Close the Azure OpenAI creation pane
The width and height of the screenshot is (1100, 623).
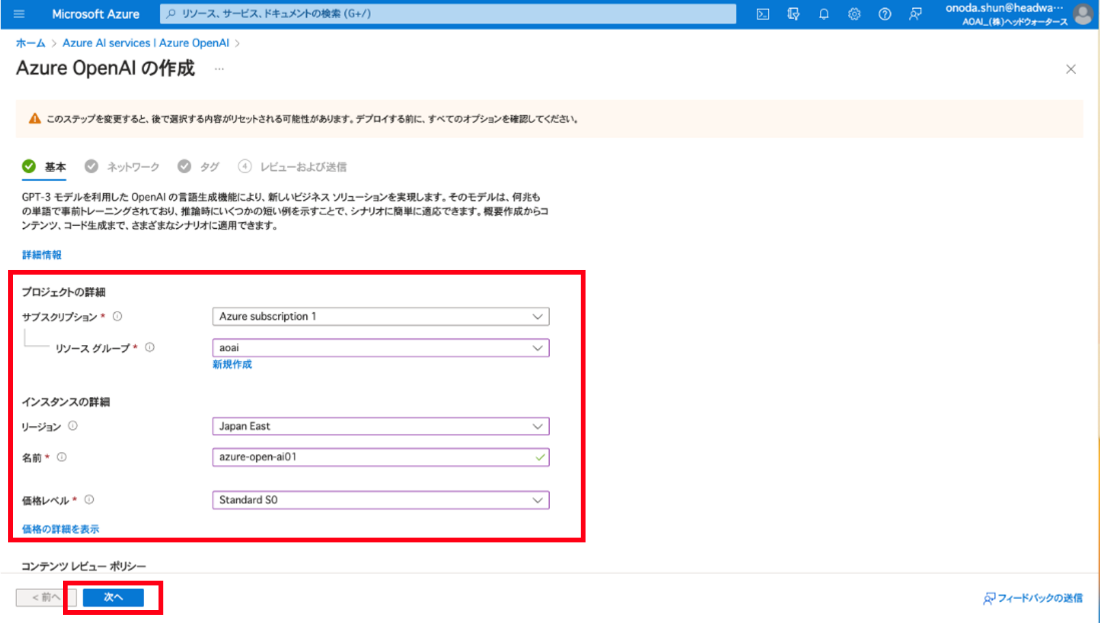[1071, 69]
